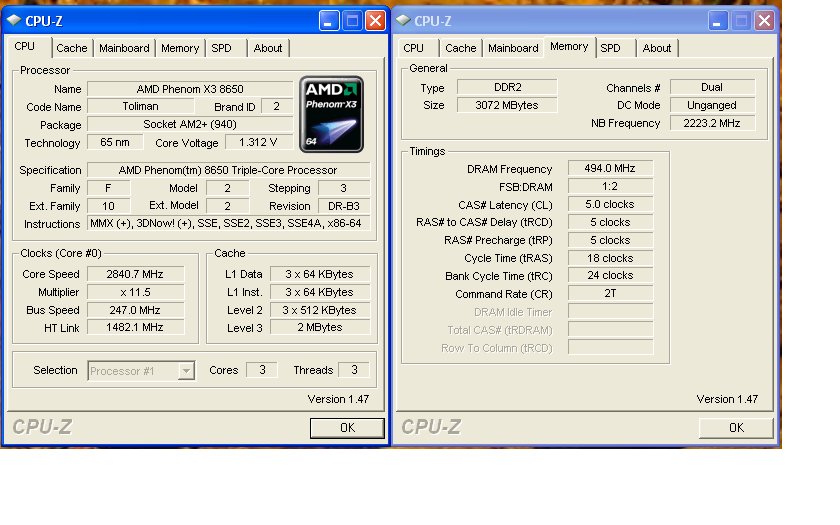Viewport: 840px width, 525px height.
Task: Click the Code Name value Toliman
Action: point(140,107)
